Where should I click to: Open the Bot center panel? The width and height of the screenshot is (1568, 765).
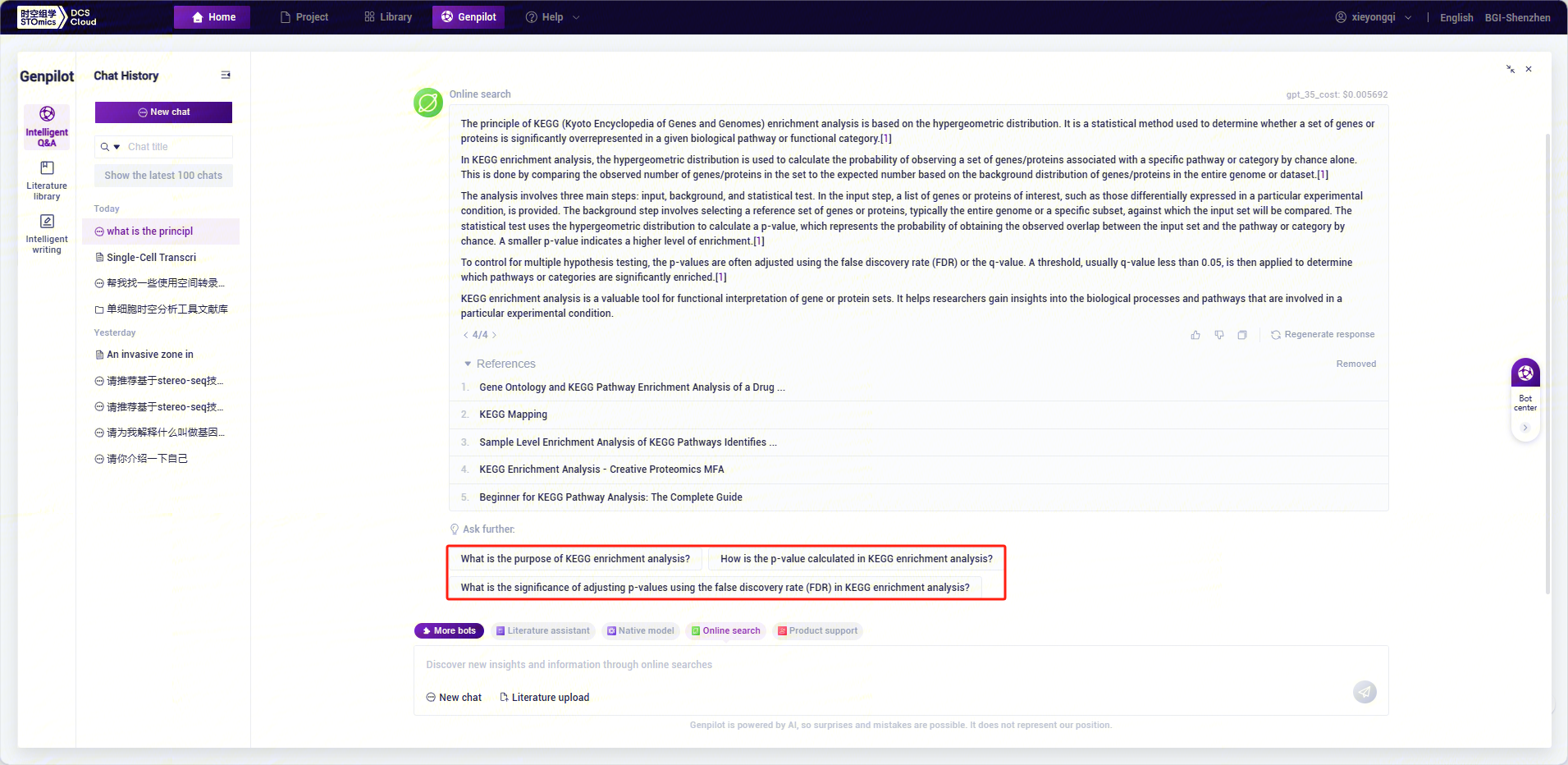coord(1525,386)
